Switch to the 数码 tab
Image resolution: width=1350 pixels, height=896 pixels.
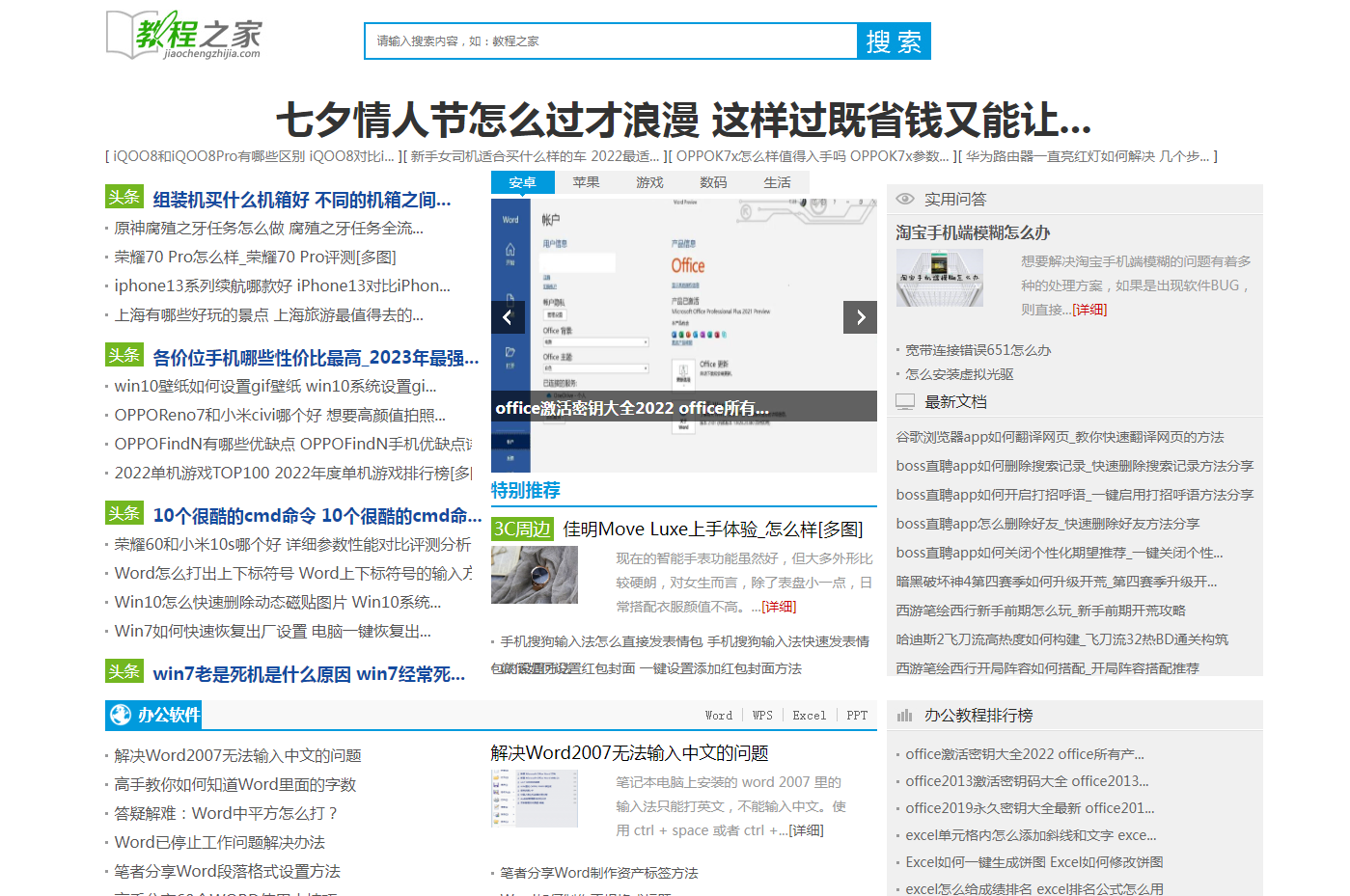pos(714,182)
